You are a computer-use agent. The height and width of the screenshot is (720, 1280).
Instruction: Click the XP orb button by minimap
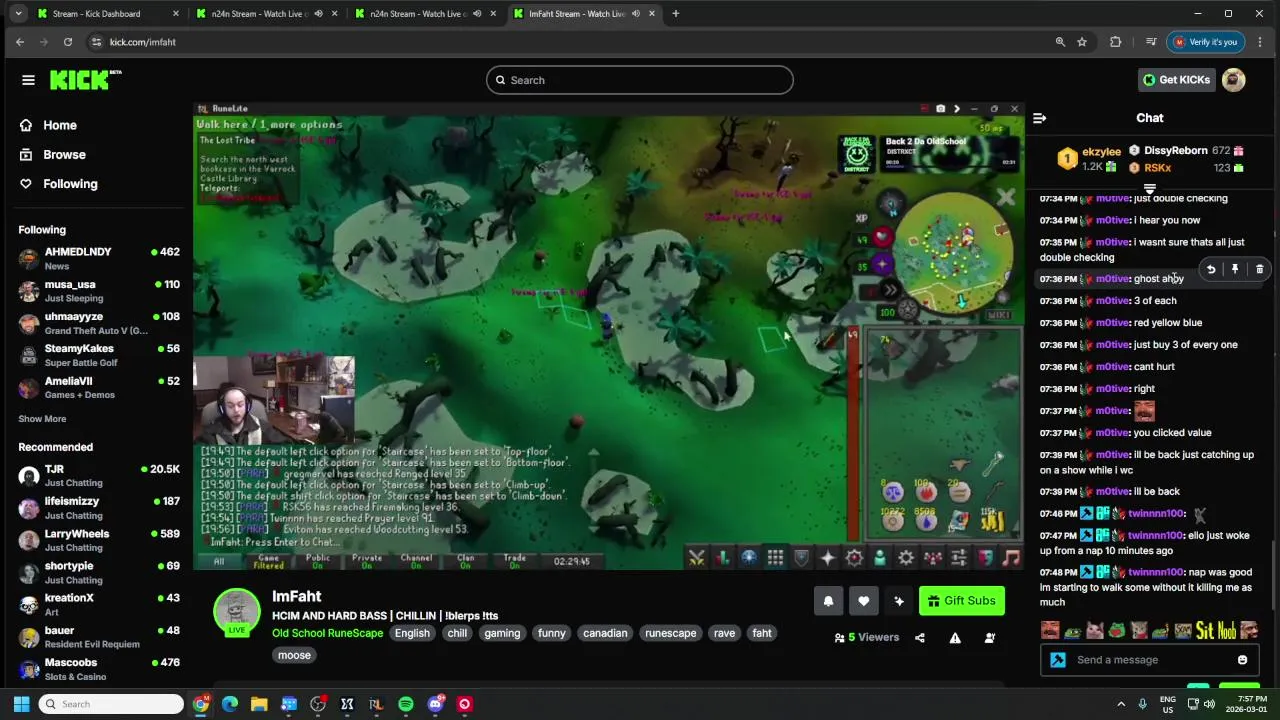click(861, 218)
